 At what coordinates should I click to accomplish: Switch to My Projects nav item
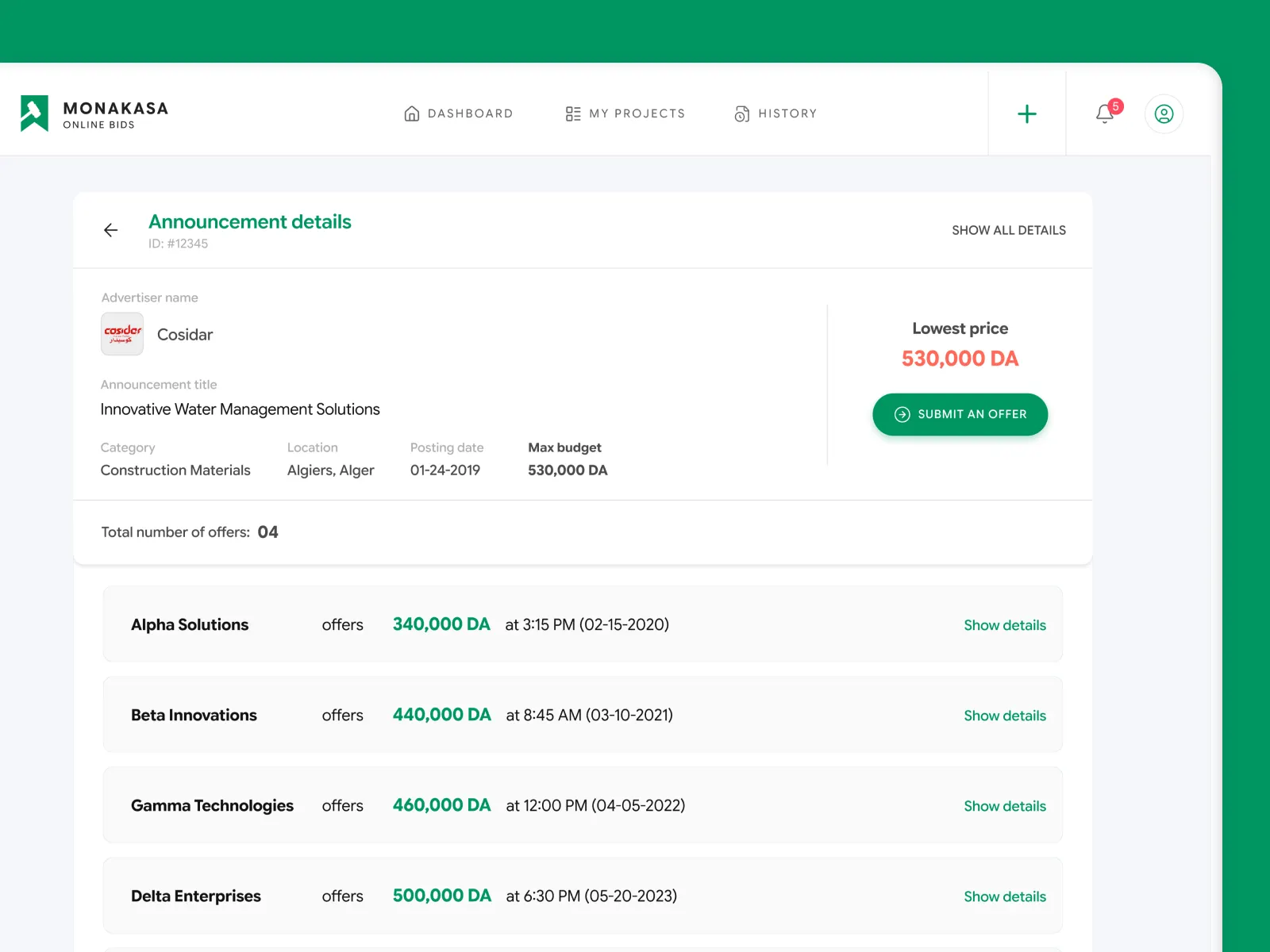(x=637, y=113)
